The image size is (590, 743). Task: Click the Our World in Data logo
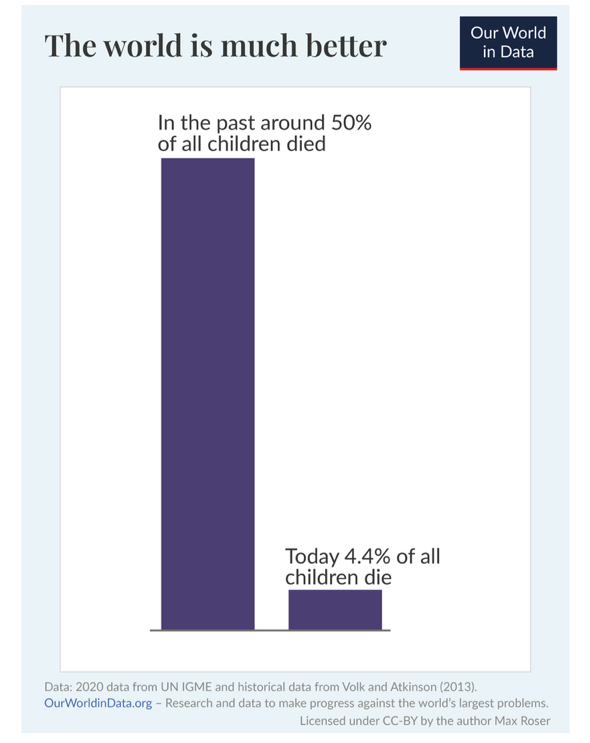[x=508, y=43]
